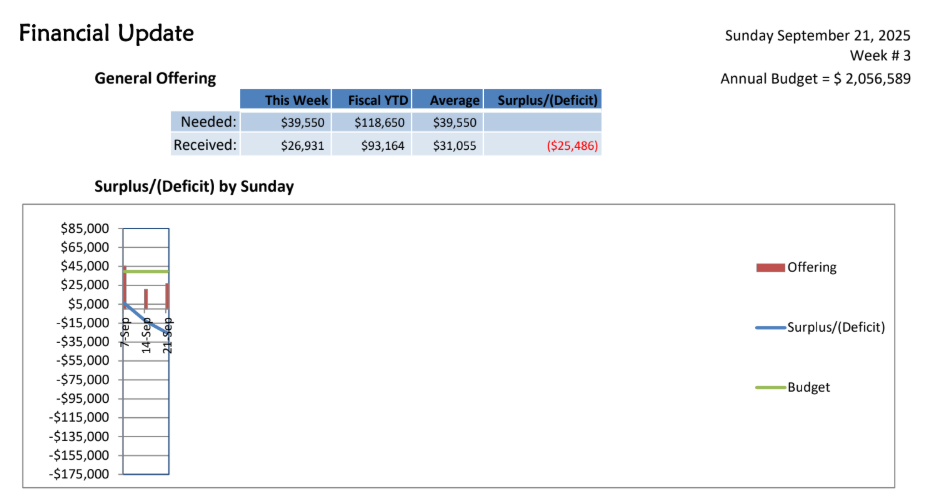Click the "Surplus/(Deficit) by Sunday" chart title

pos(194,186)
